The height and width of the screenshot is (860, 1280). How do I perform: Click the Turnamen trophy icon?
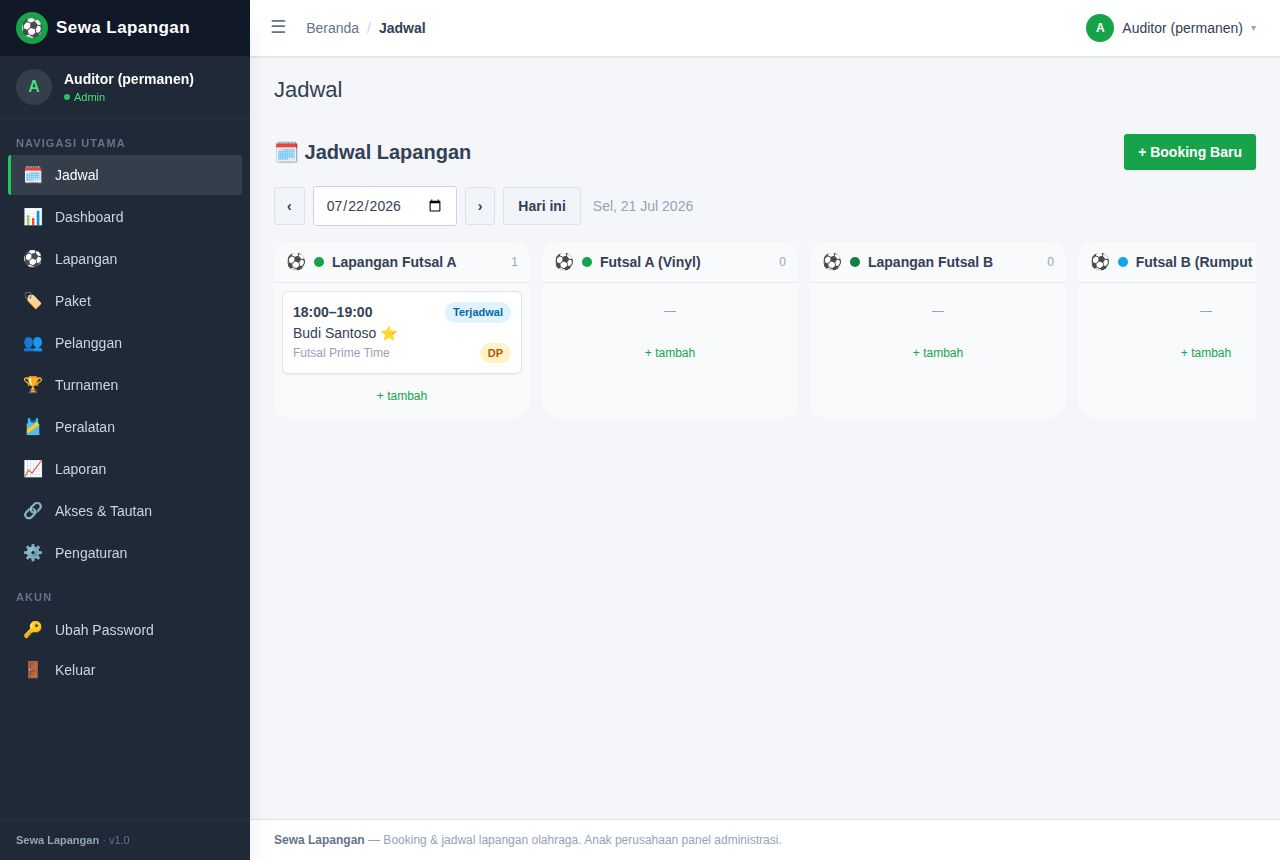[x=33, y=385]
